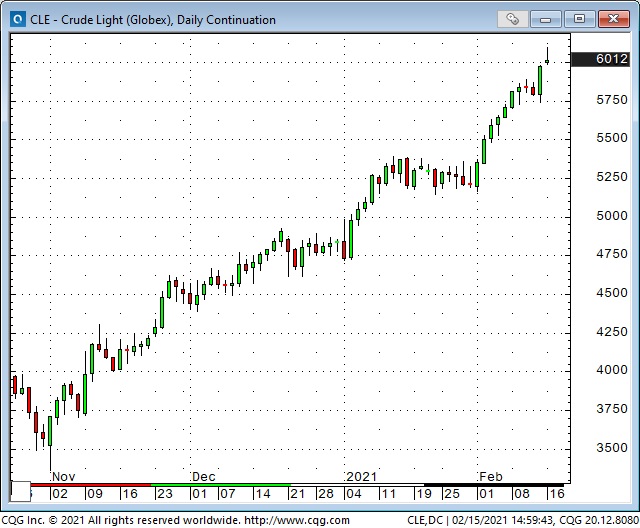Click the 02 date on time axis
Image resolution: width=640 pixels, height=528 pixels.
tap(60, 494)
